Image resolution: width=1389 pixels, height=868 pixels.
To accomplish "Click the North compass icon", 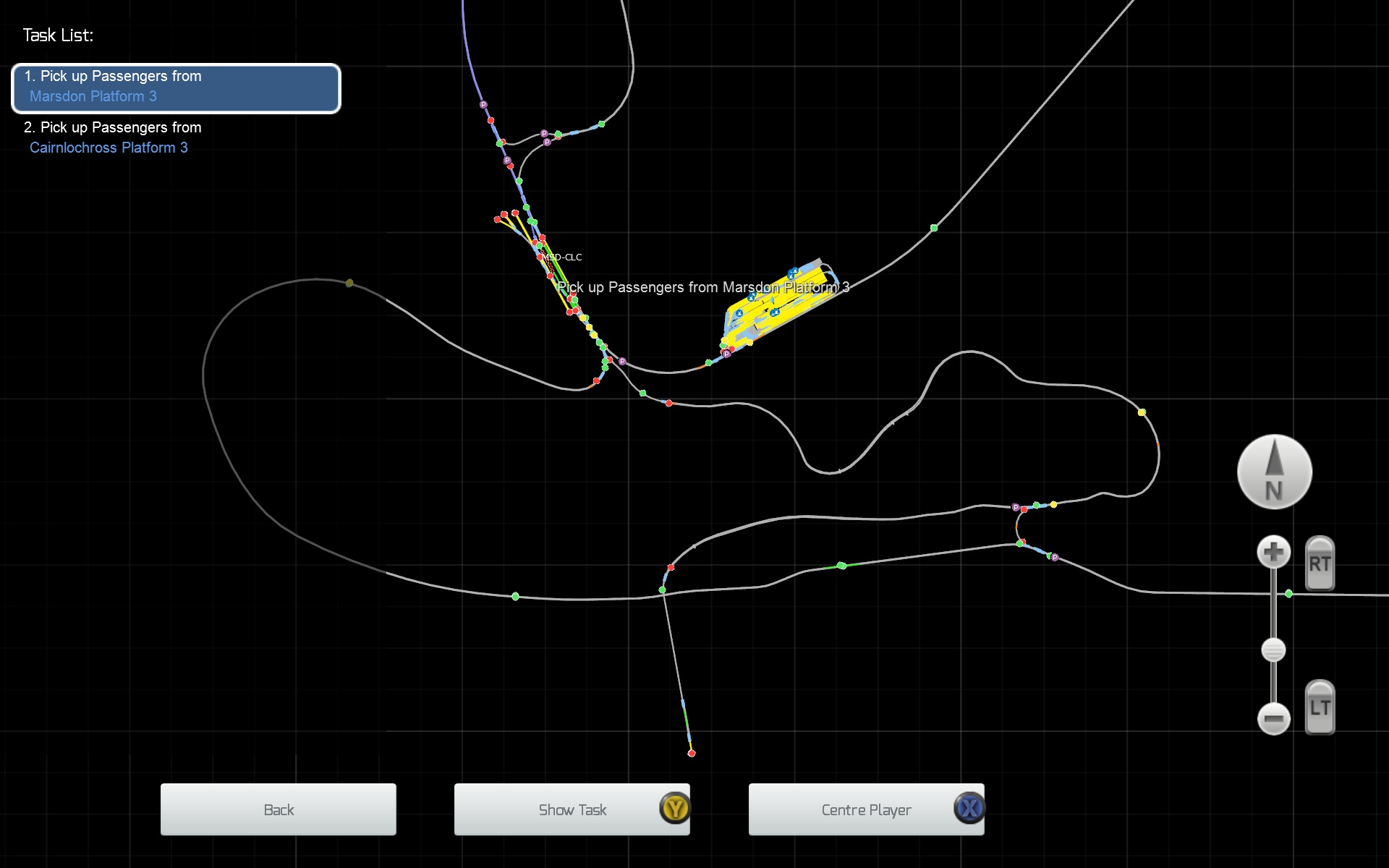I will coord(1274,472).
